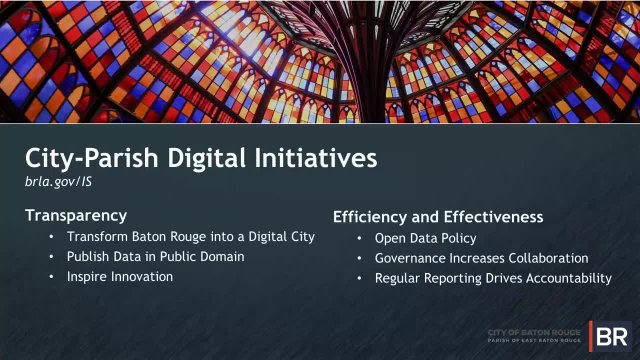Select the "Efficiency and Effectiveness" heading
The image size is (640, 360).
pos(438,217)
